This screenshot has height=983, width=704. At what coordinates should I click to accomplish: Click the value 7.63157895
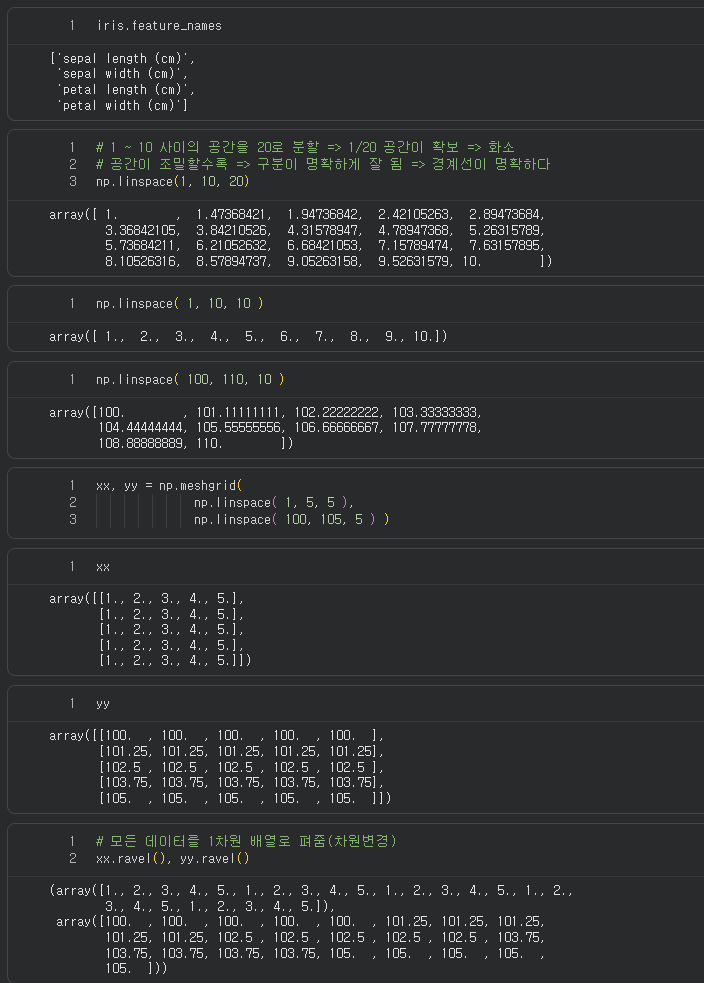click(506, 245)
